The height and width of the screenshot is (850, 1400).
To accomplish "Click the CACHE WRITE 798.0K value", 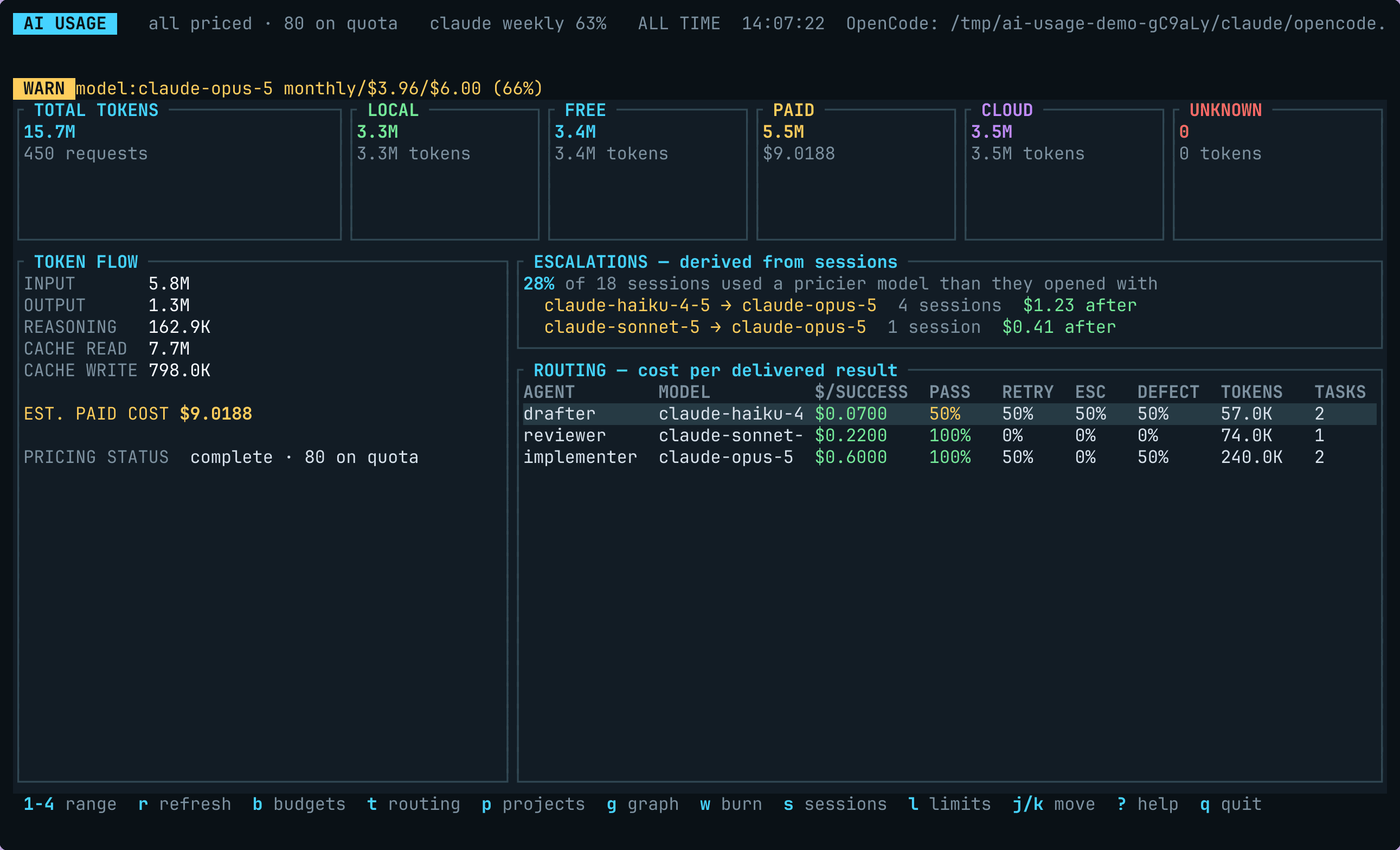I will click(x=179, y=370).
